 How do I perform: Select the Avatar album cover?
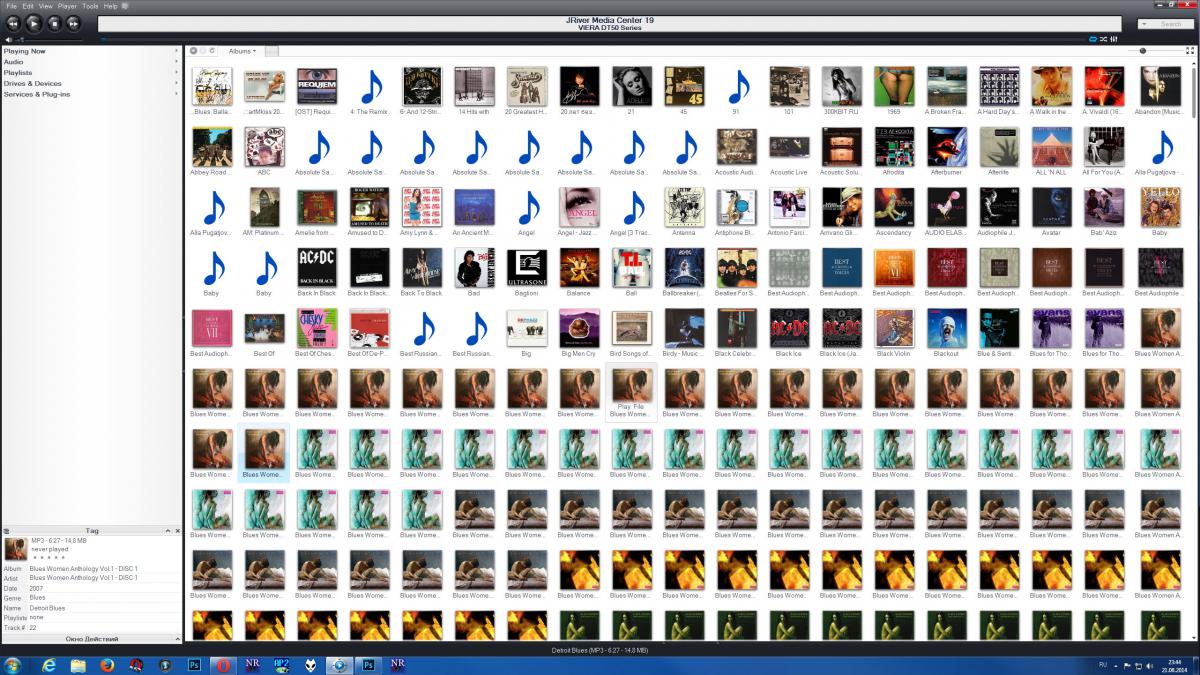point(1051,207)
